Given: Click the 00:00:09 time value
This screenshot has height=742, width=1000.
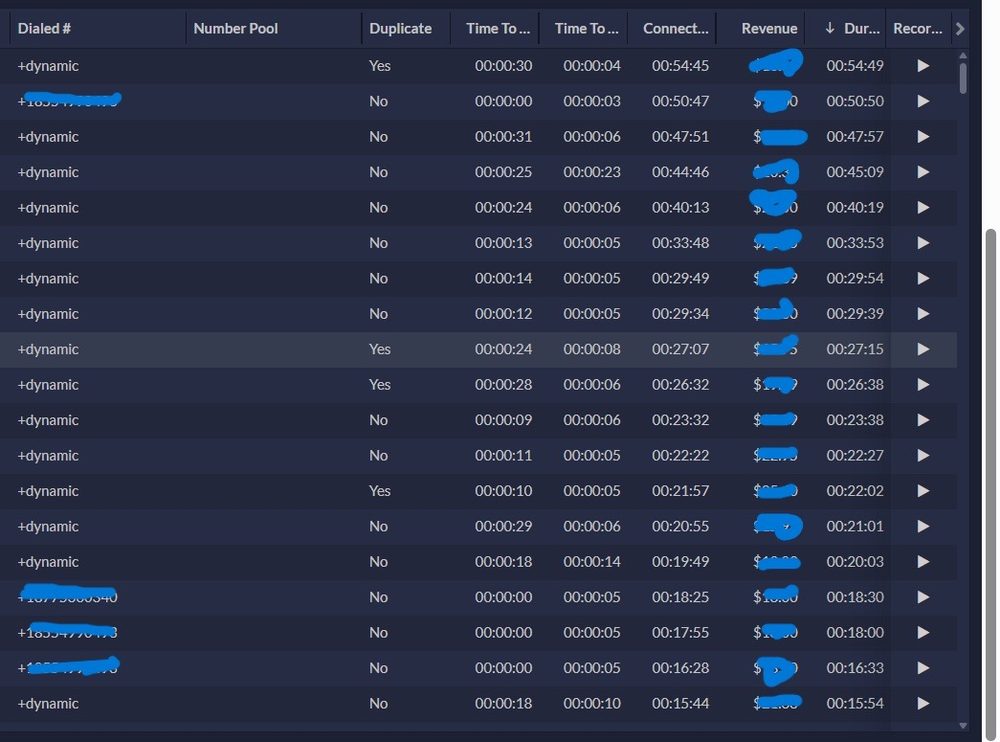Looking at the screenshot, I should coord(503,420).
